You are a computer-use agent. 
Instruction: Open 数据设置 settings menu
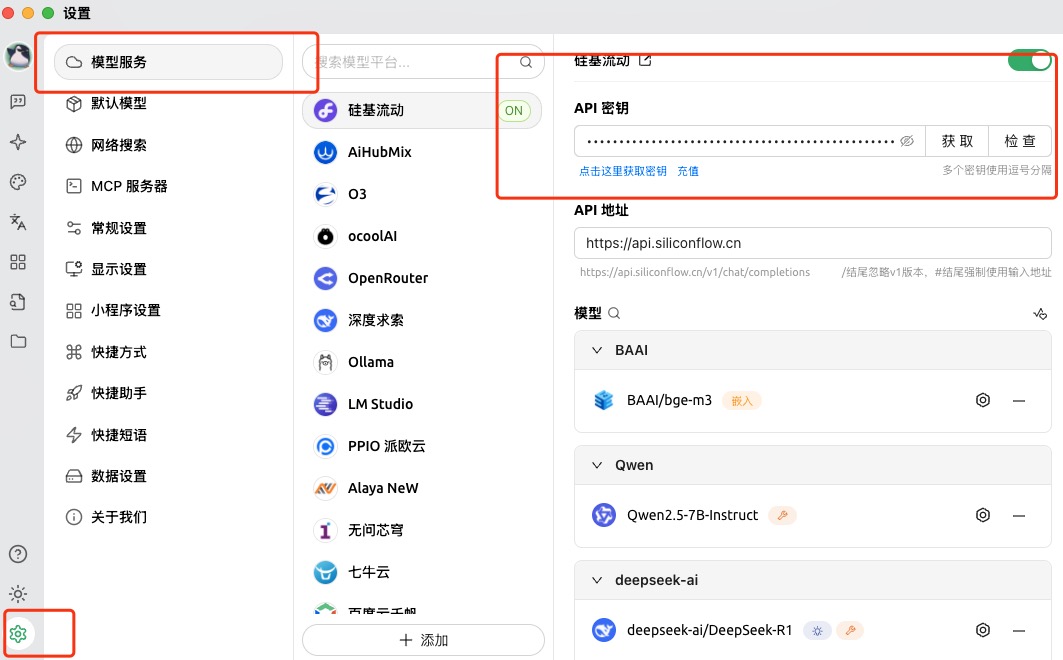pos(168,476)
